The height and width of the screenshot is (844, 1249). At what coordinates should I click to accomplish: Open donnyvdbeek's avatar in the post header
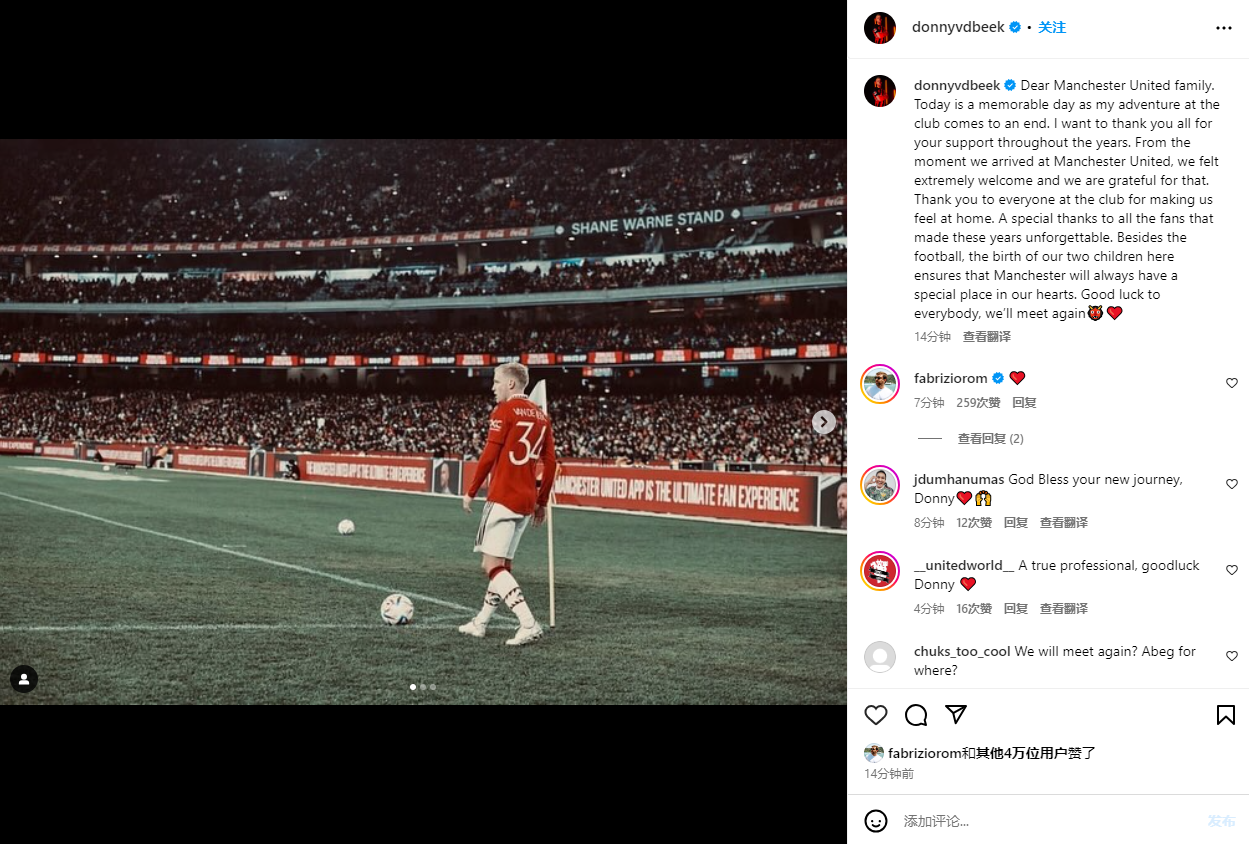[880, 28]
